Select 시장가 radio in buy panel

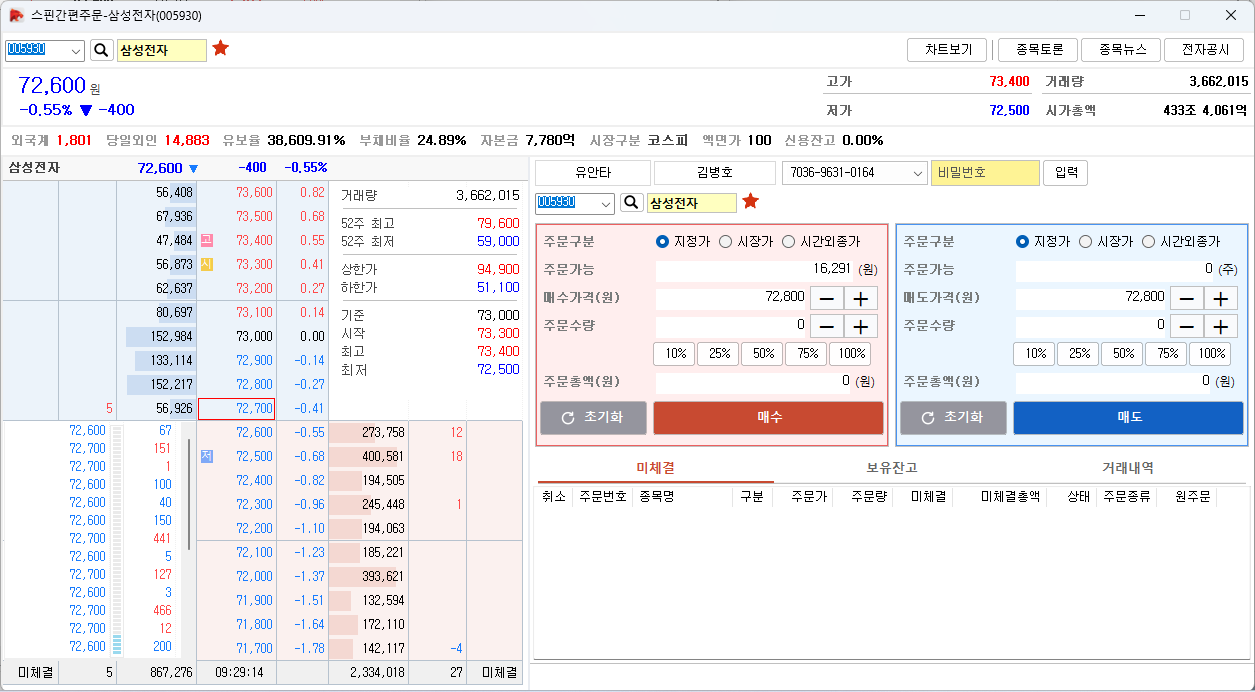(725, 241)
